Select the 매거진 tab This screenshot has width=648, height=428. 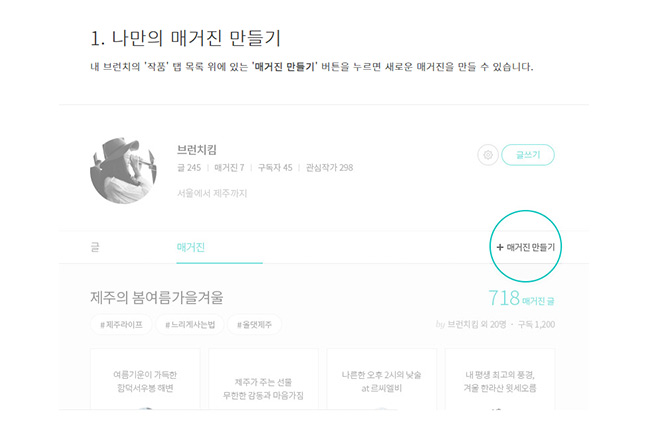tap(190, 246)
